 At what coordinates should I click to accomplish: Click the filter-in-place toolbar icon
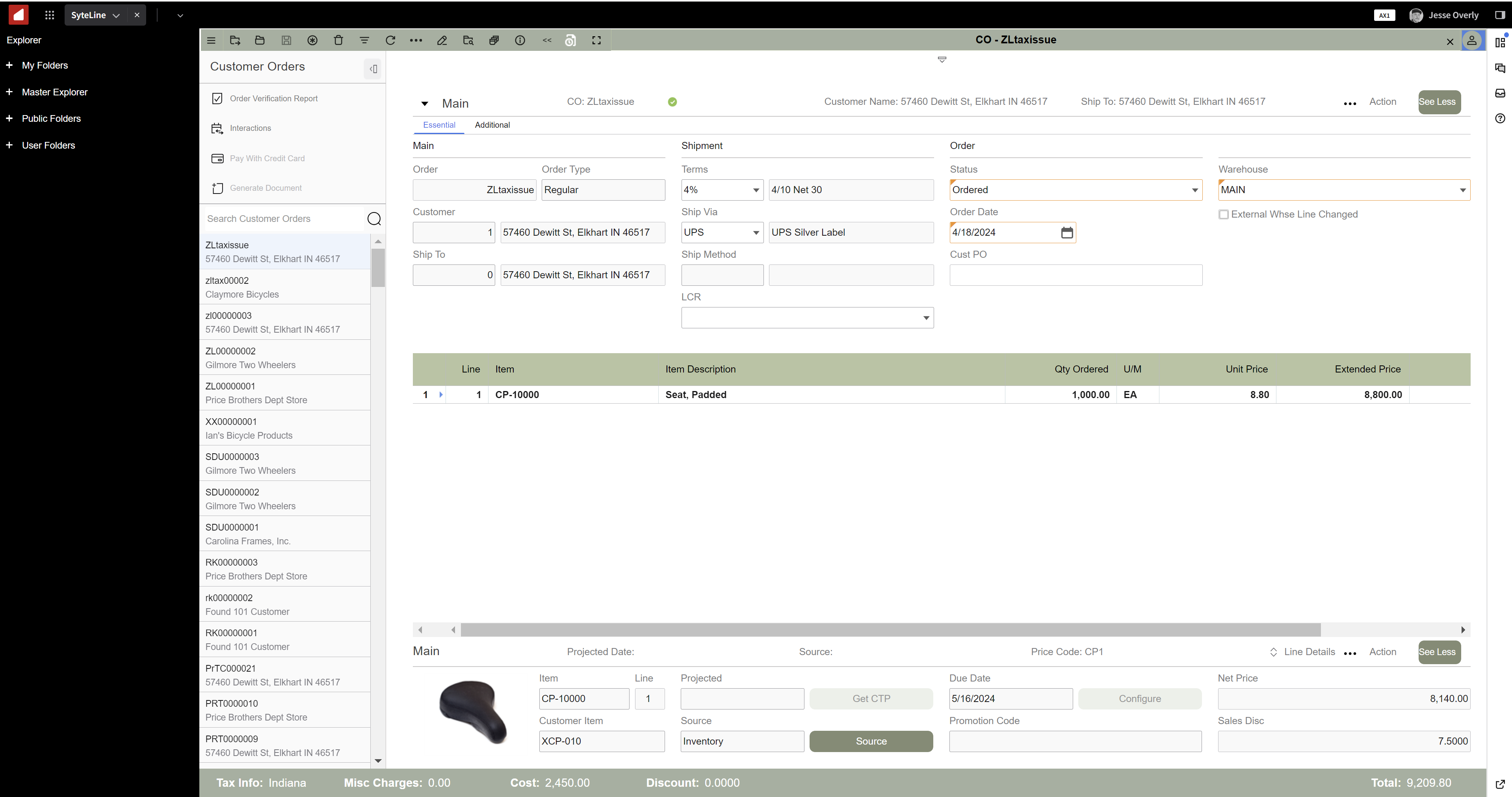coord(364,40)
